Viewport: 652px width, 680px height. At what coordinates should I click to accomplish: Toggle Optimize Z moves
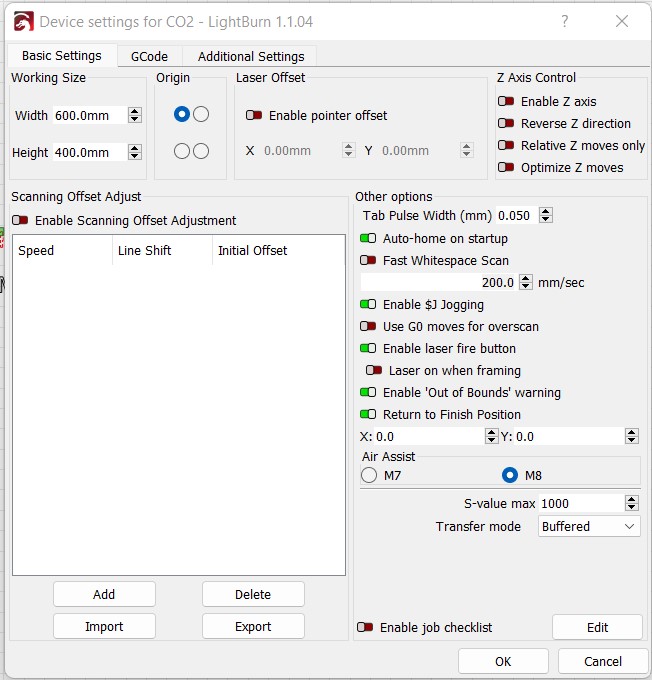(506, 167)
